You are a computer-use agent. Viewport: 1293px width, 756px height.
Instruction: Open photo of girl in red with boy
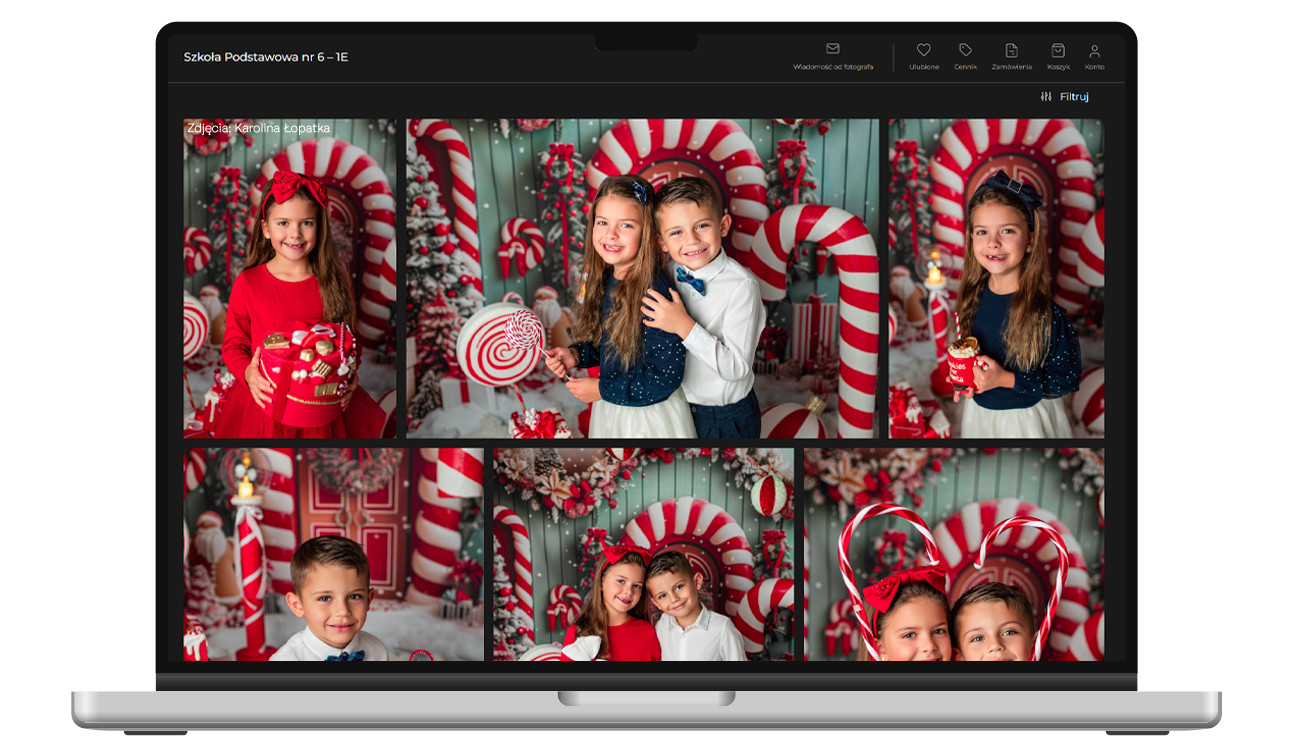(644, 554)
